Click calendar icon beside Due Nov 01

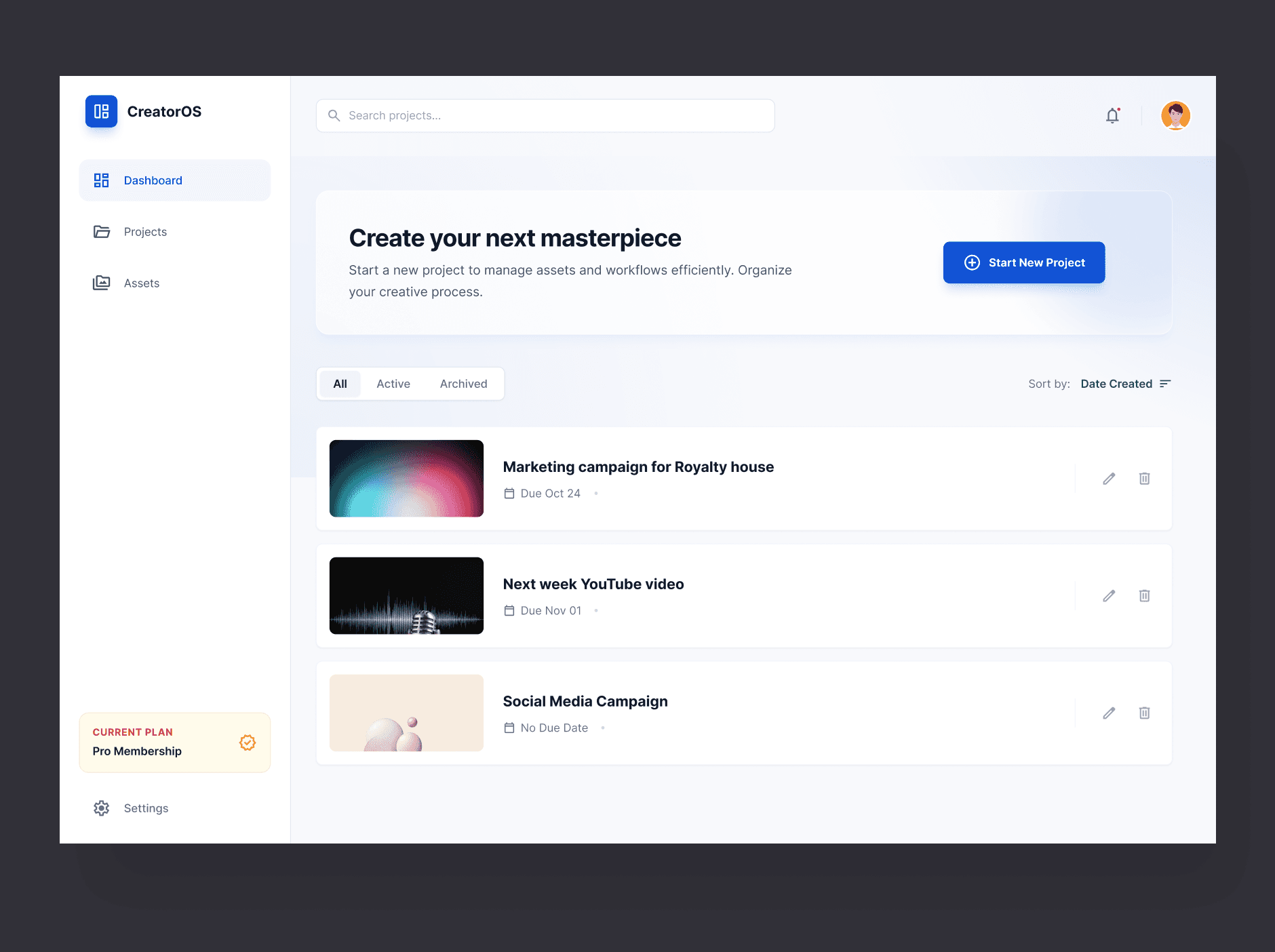pos(509,611)
